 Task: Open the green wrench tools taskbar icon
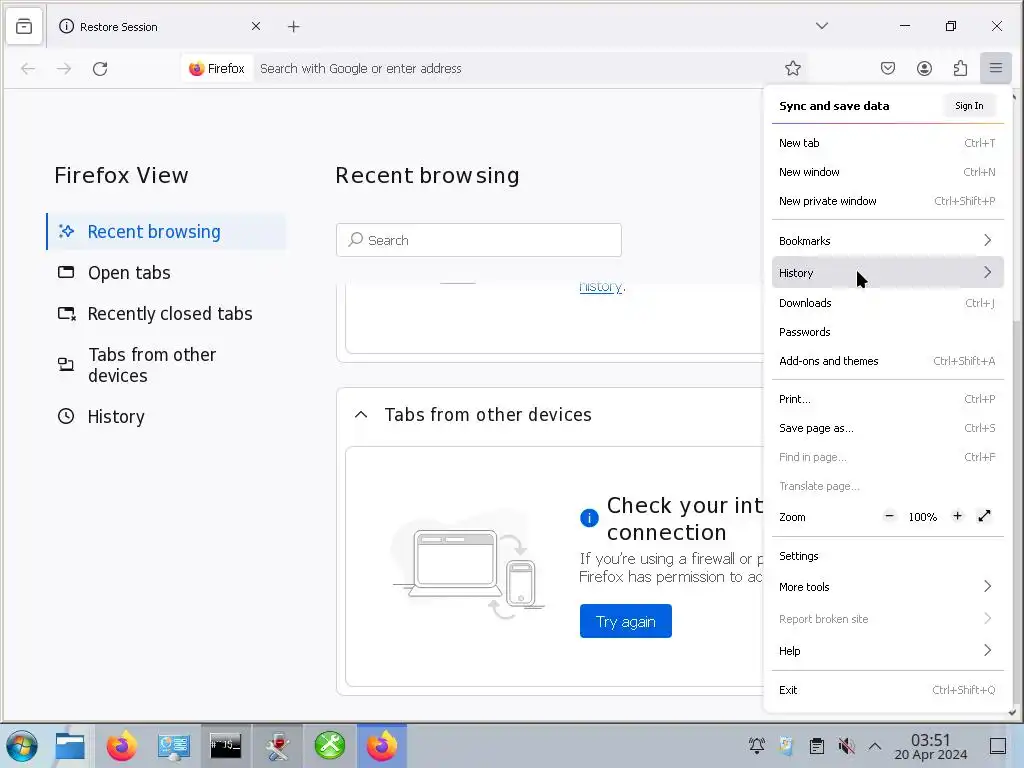330,746
